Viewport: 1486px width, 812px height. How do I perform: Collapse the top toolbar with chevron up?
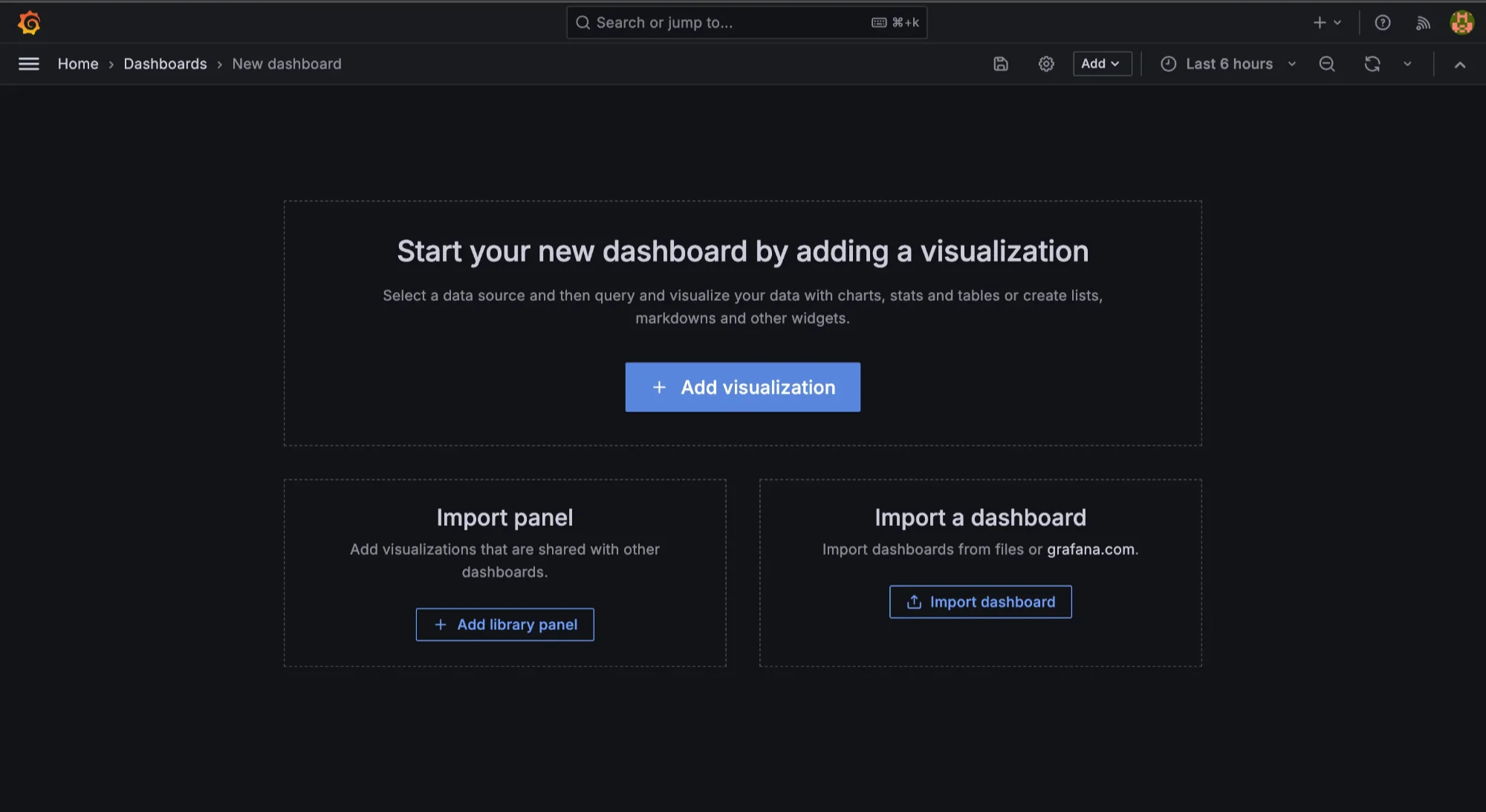1460,65
